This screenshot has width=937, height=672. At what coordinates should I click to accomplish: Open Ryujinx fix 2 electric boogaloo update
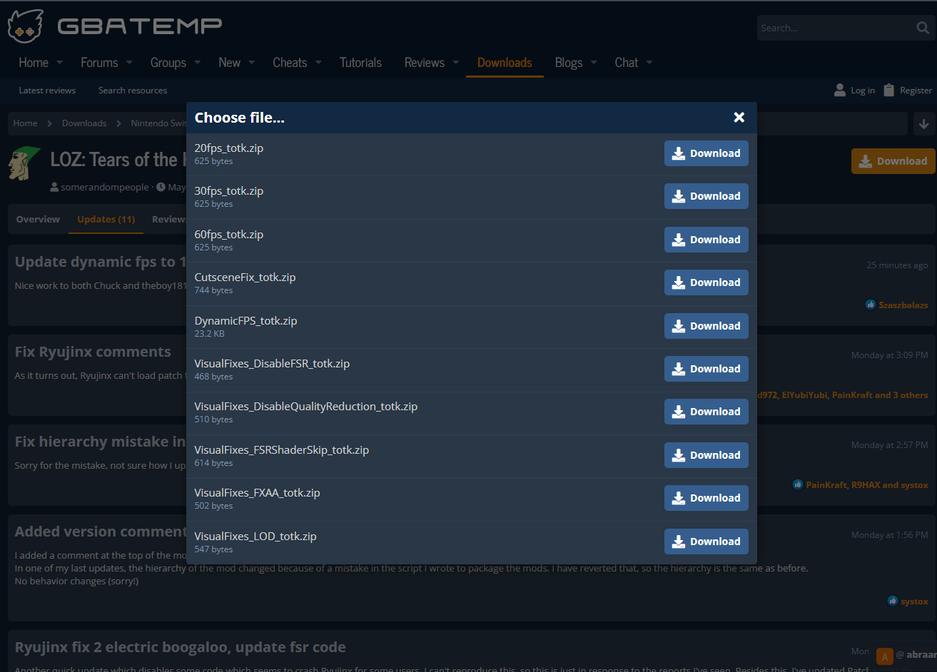click(x=180, y=648)
